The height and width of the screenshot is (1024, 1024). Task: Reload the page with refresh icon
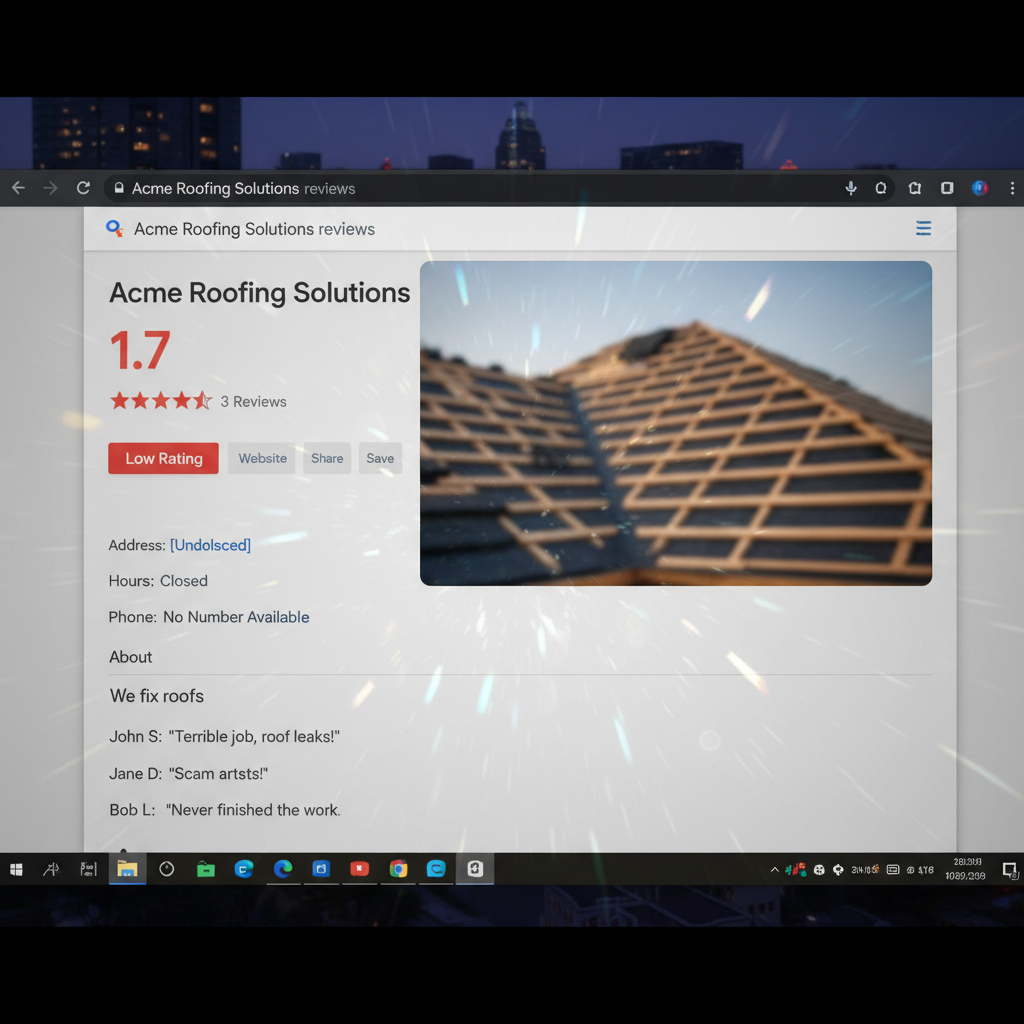pyautogui.click(x=83, y=188)
